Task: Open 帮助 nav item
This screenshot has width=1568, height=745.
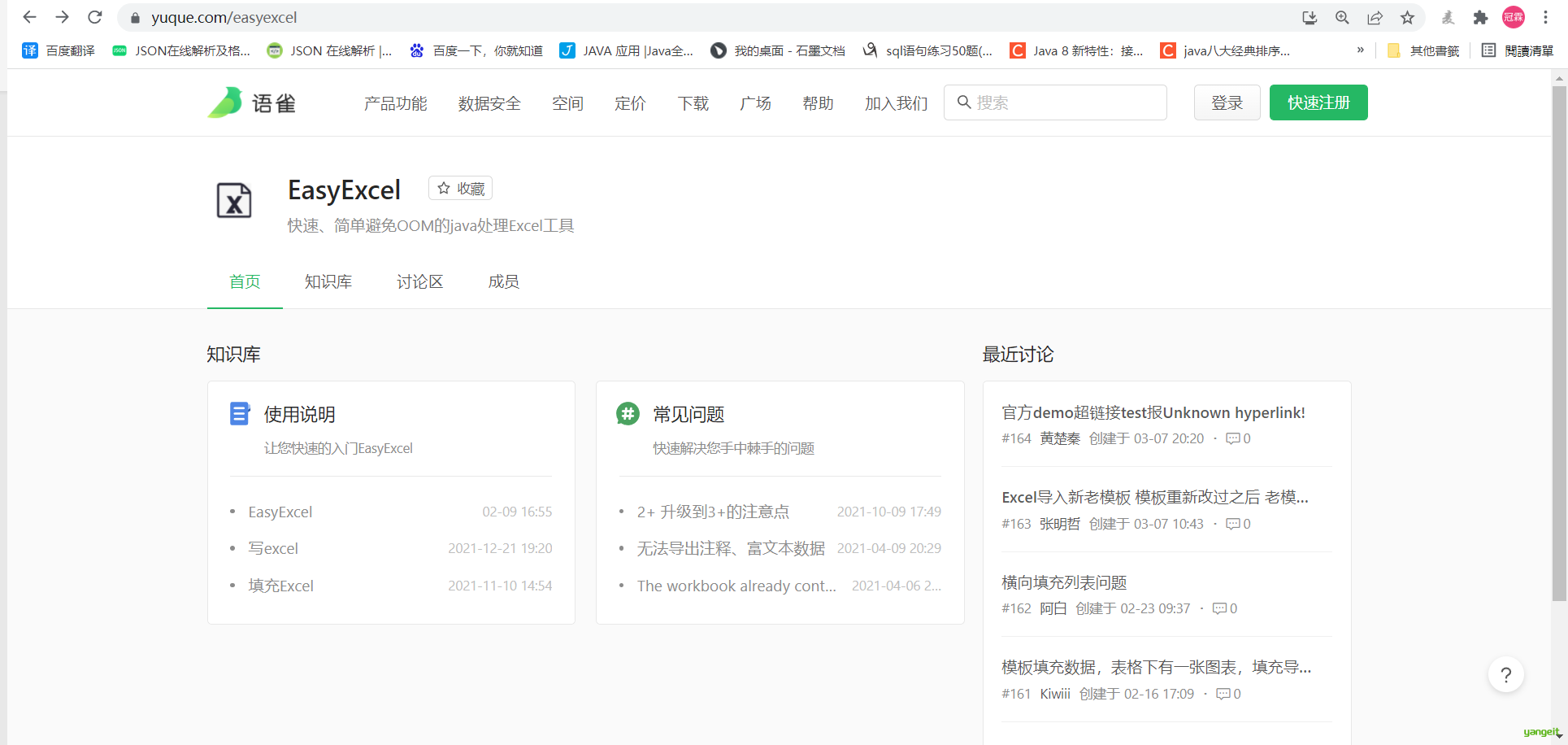Action: coord(818,103)
